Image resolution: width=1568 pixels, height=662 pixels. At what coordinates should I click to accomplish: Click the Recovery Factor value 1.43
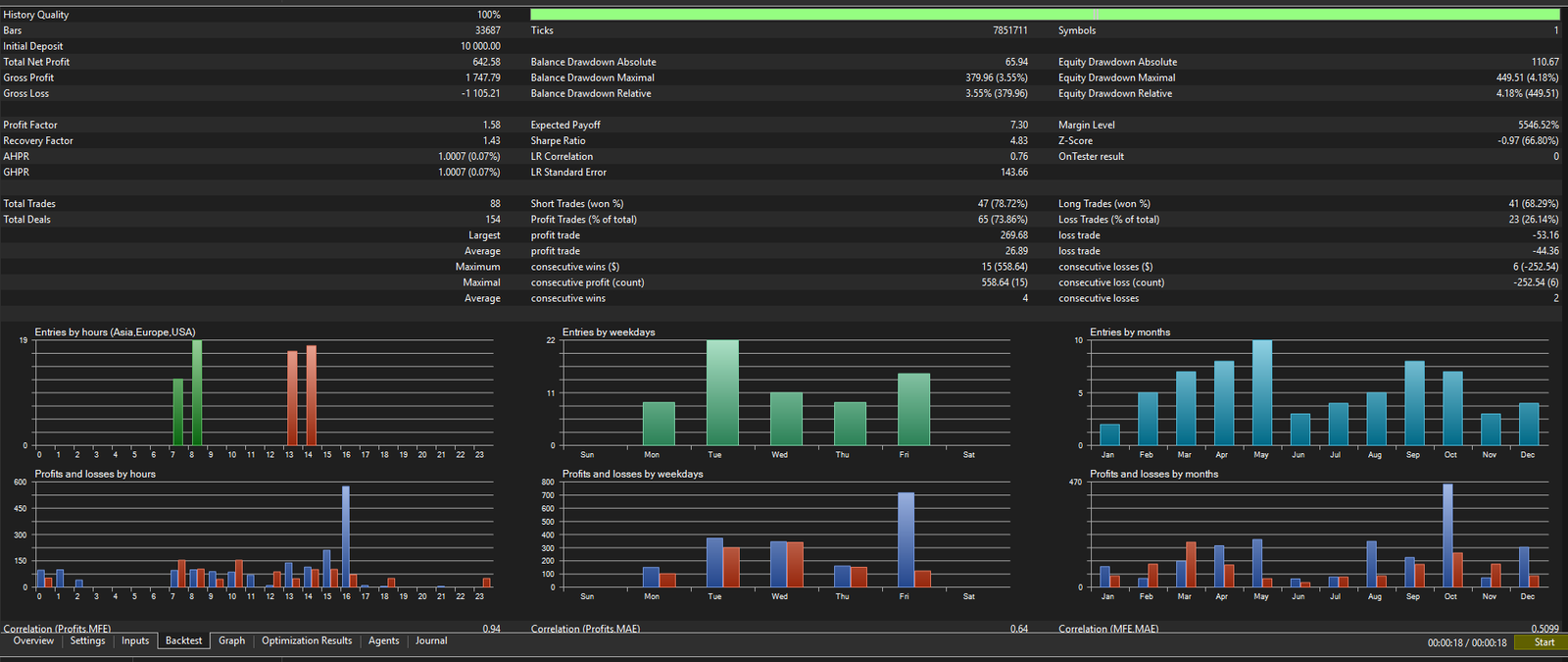[491, 140]
